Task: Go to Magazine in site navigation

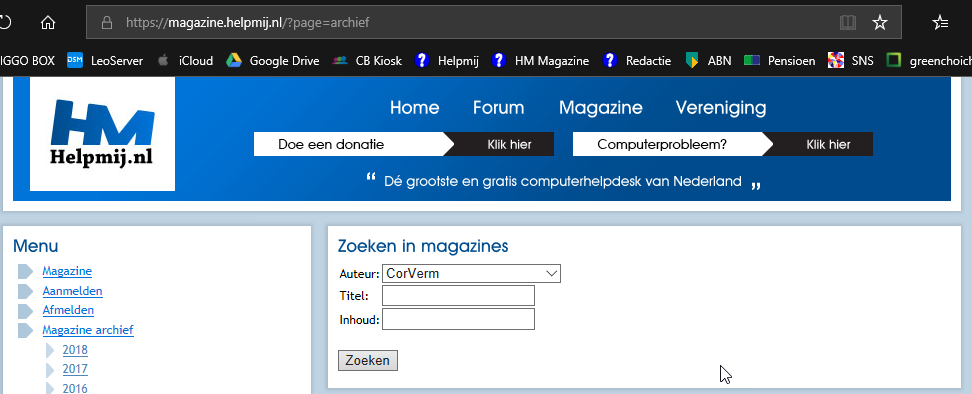Action: [601, 108]
